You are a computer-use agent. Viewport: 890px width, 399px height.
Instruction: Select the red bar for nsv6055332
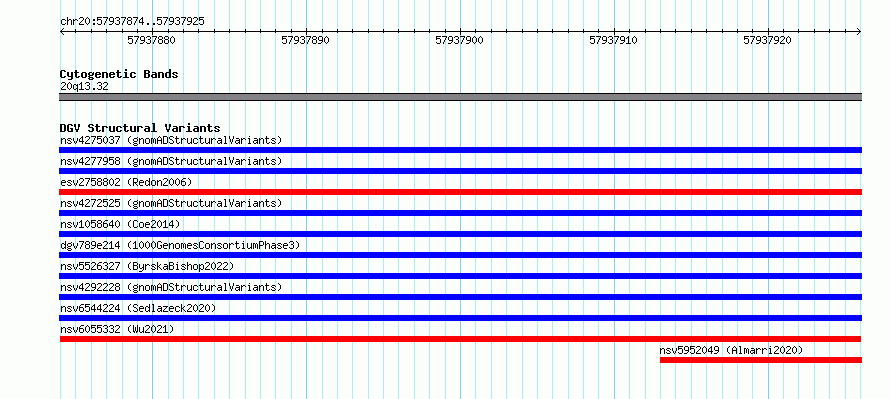460,339
